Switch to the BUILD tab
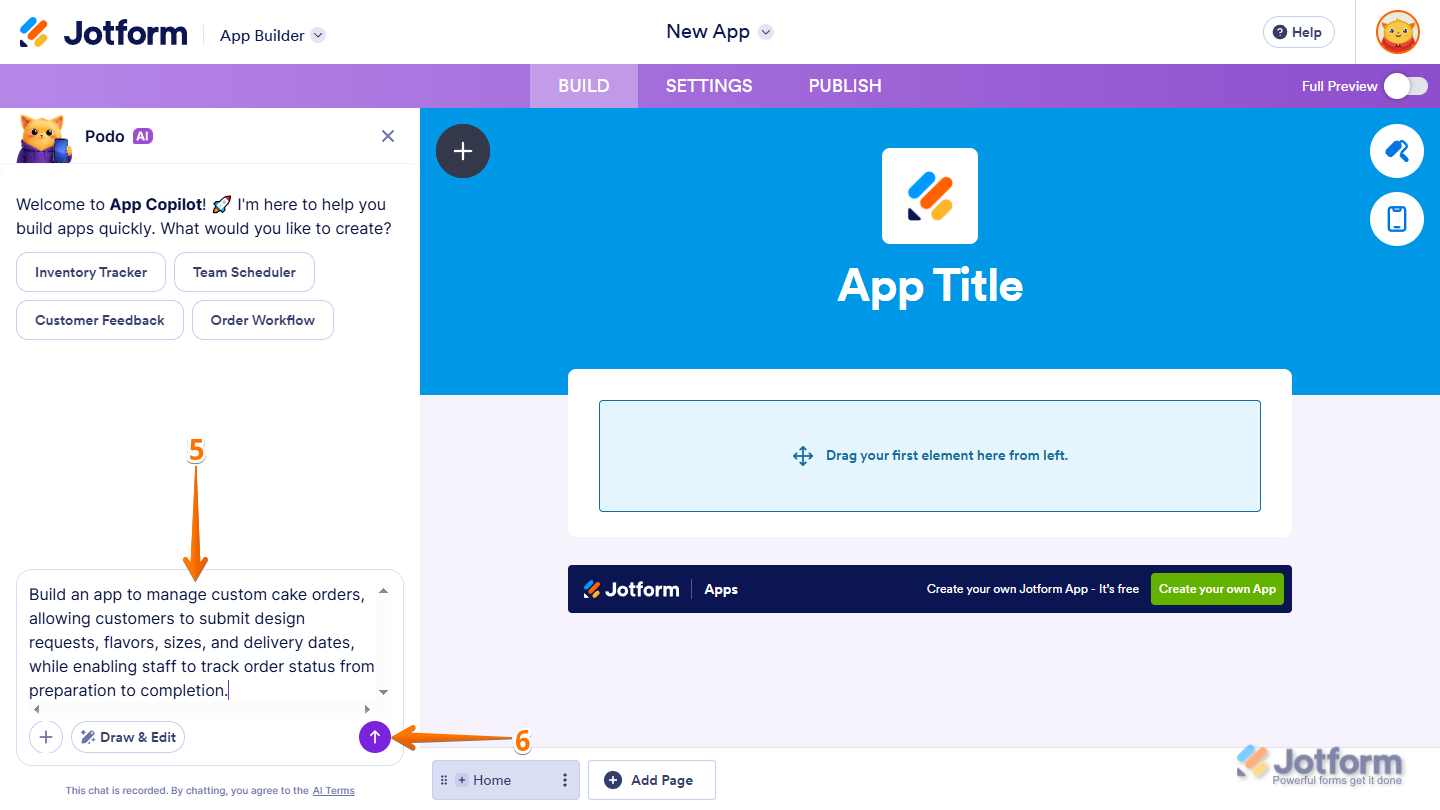Viewport: 1440px width, 810px height. point(584,86)
